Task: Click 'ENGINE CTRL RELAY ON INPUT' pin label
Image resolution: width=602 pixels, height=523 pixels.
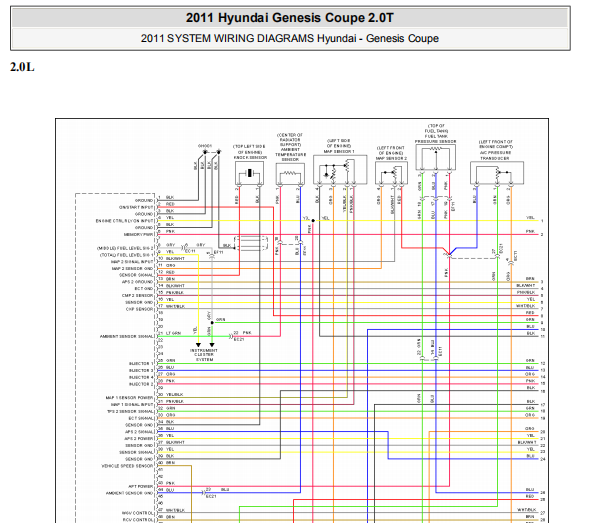Action: pos(124,221)
